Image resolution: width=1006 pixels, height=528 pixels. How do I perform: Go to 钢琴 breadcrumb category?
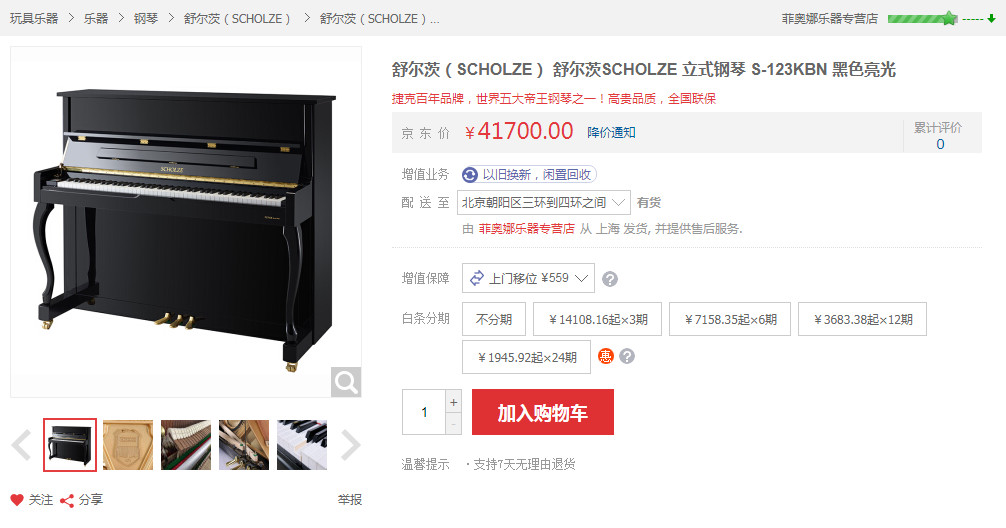click(146, 19)
